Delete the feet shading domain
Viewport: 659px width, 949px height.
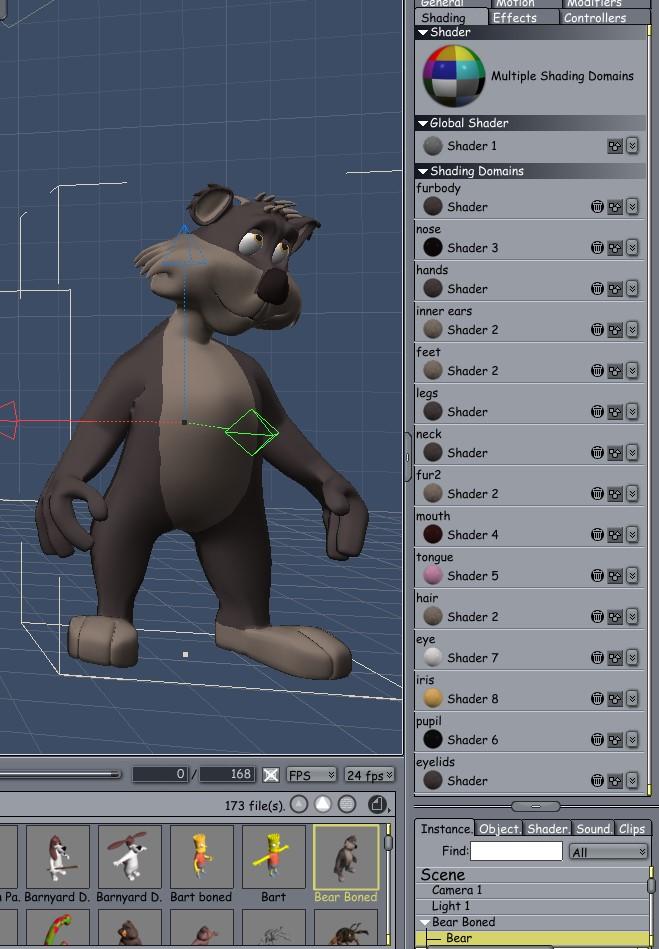tap(597, 370)
